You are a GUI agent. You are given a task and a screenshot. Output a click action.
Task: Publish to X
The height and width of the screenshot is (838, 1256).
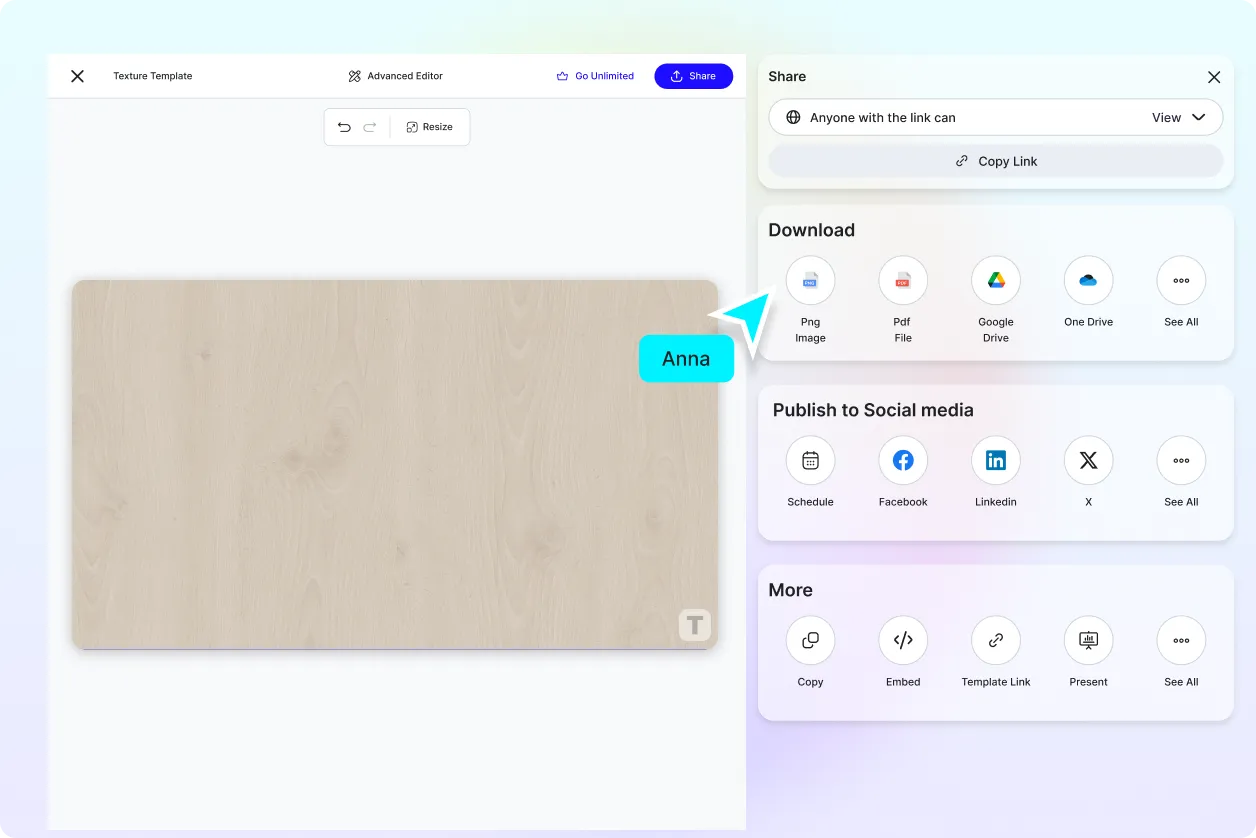[1088, 460]
